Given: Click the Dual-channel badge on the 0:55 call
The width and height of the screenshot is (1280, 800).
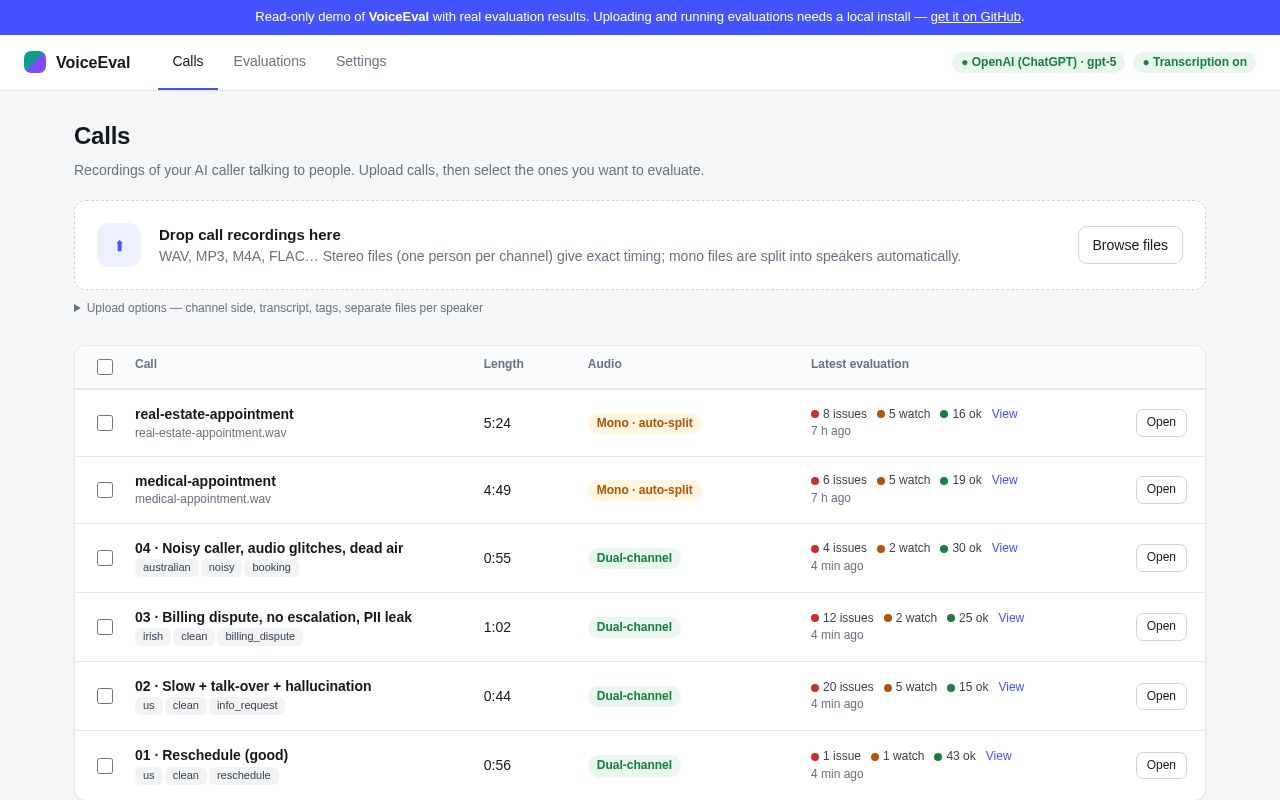Looking at the screenshot, I should click(634, 558).
